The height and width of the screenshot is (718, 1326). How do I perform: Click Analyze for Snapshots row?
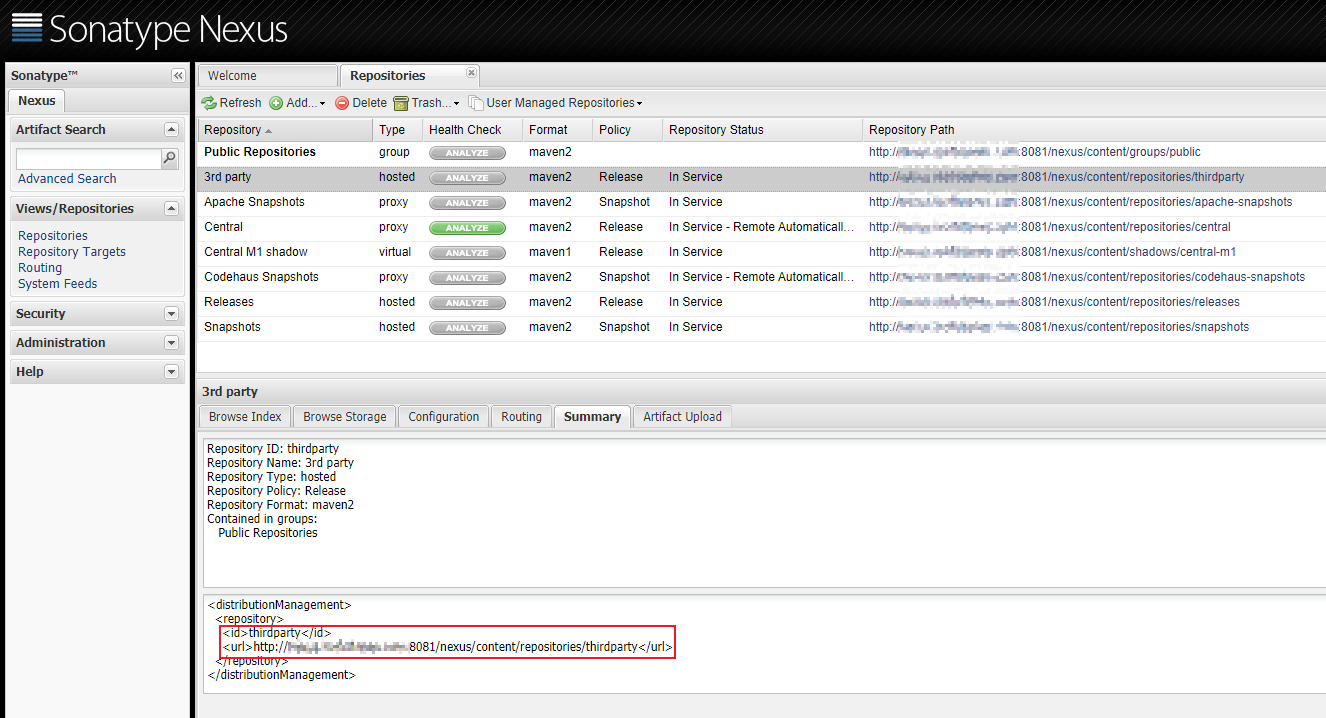(x=467, y=328)
